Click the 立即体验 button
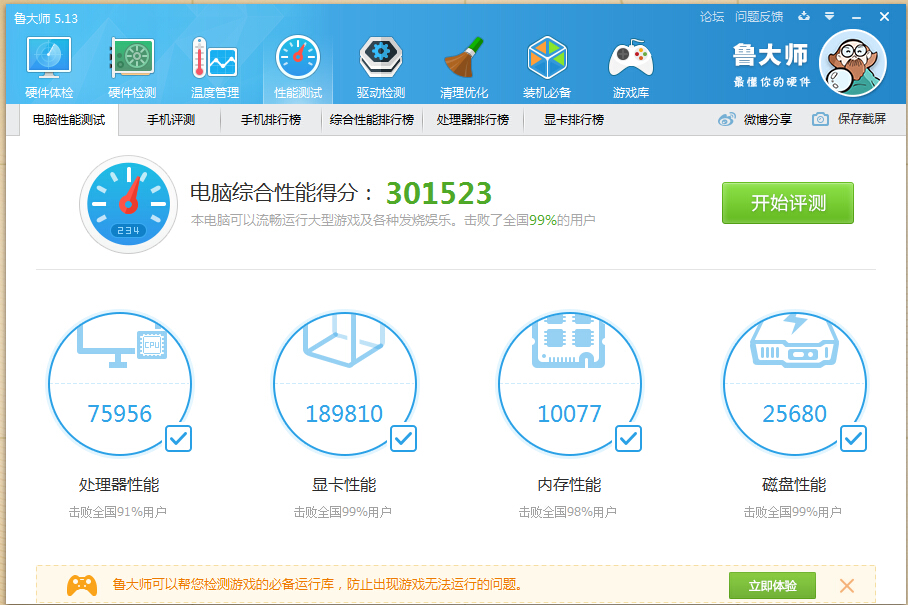Image resolution: width=908 pixels, height=605 pixels. click(772, 586)
